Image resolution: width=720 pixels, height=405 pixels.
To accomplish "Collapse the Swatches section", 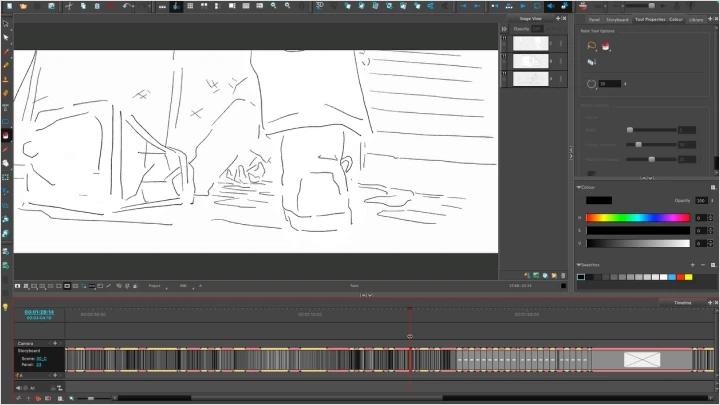I will pyautogui.click(x=578, y=264).
